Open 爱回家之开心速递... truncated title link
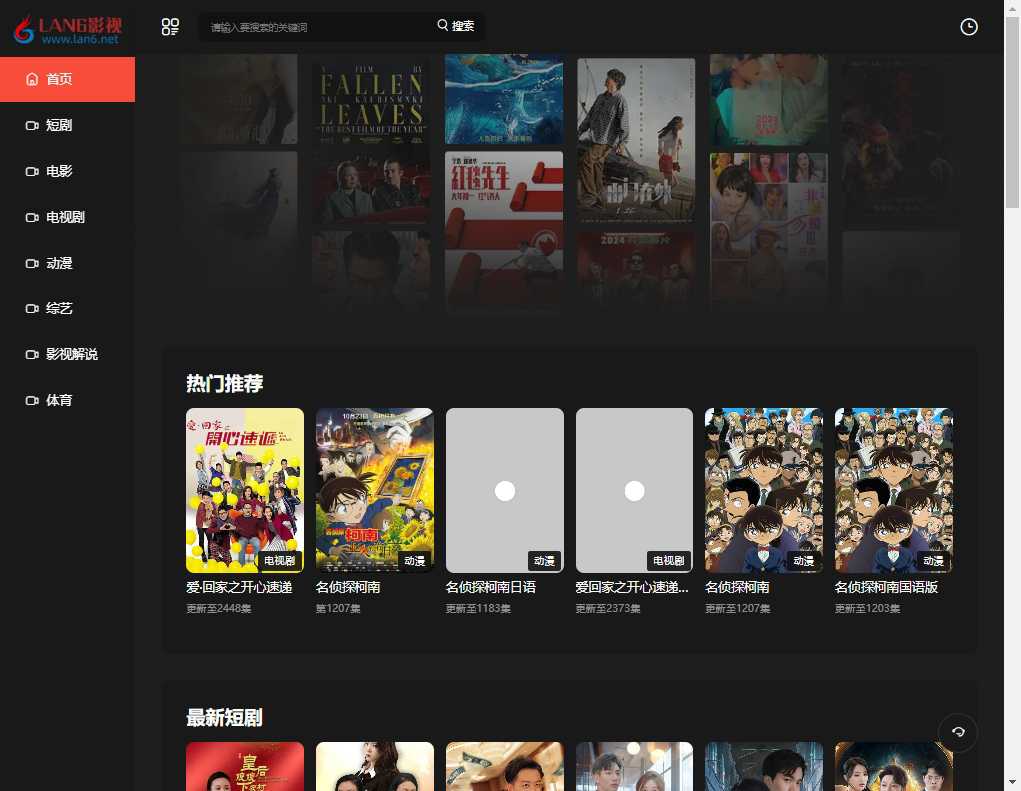 tap(632, 587)
